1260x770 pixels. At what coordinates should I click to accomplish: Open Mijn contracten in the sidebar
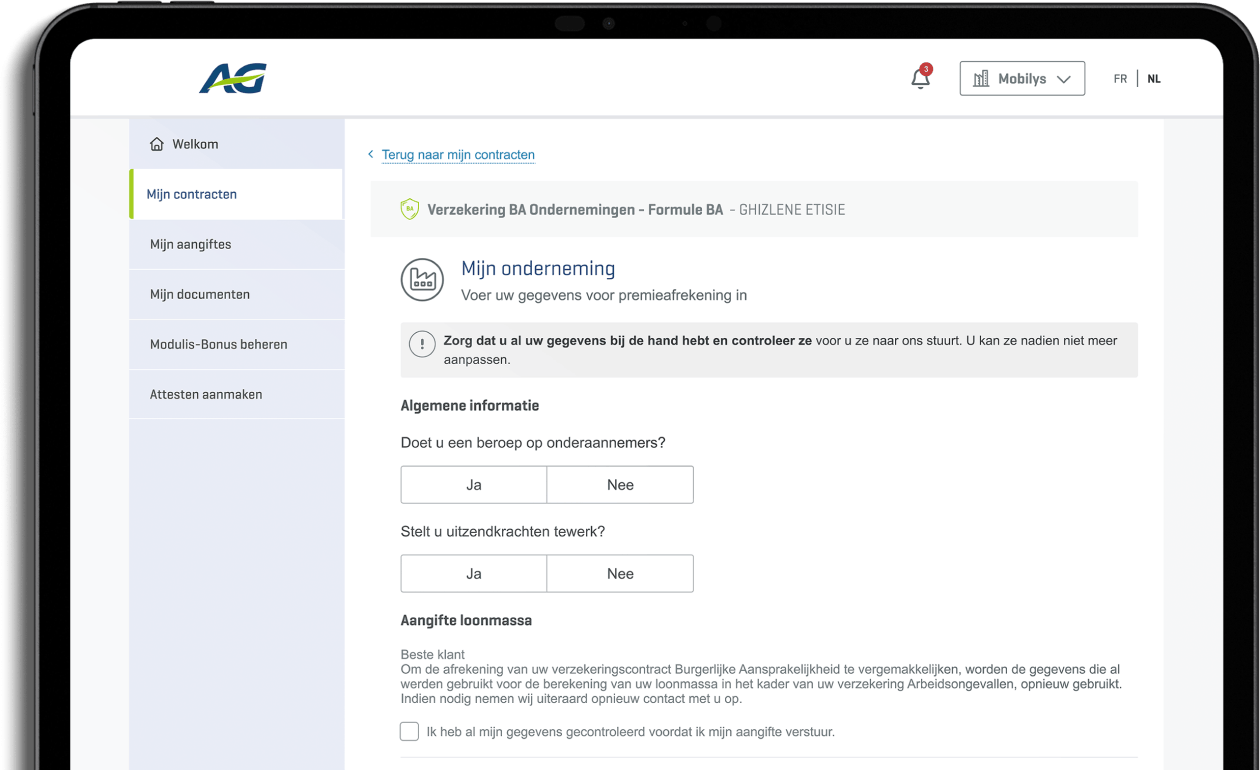click(x=236, y=194)
